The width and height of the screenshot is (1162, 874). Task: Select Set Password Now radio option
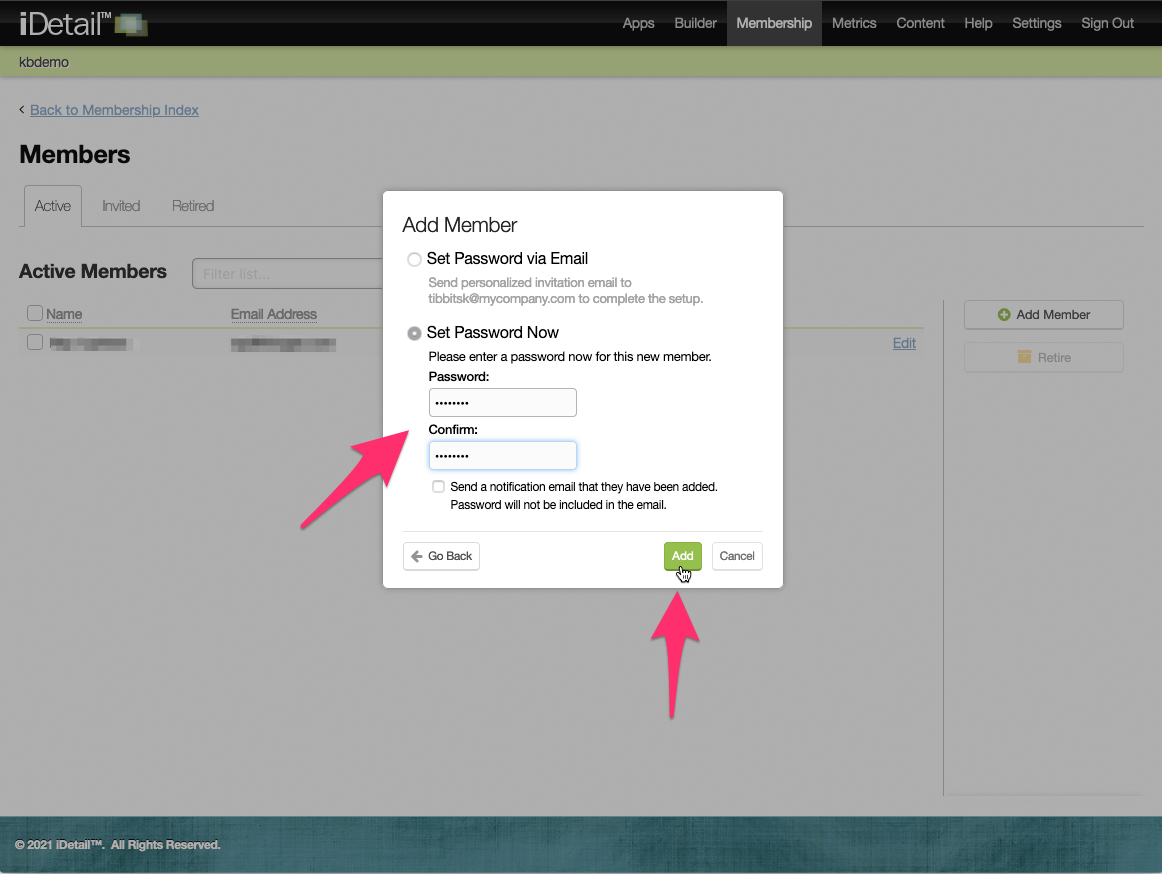(414, 333)
